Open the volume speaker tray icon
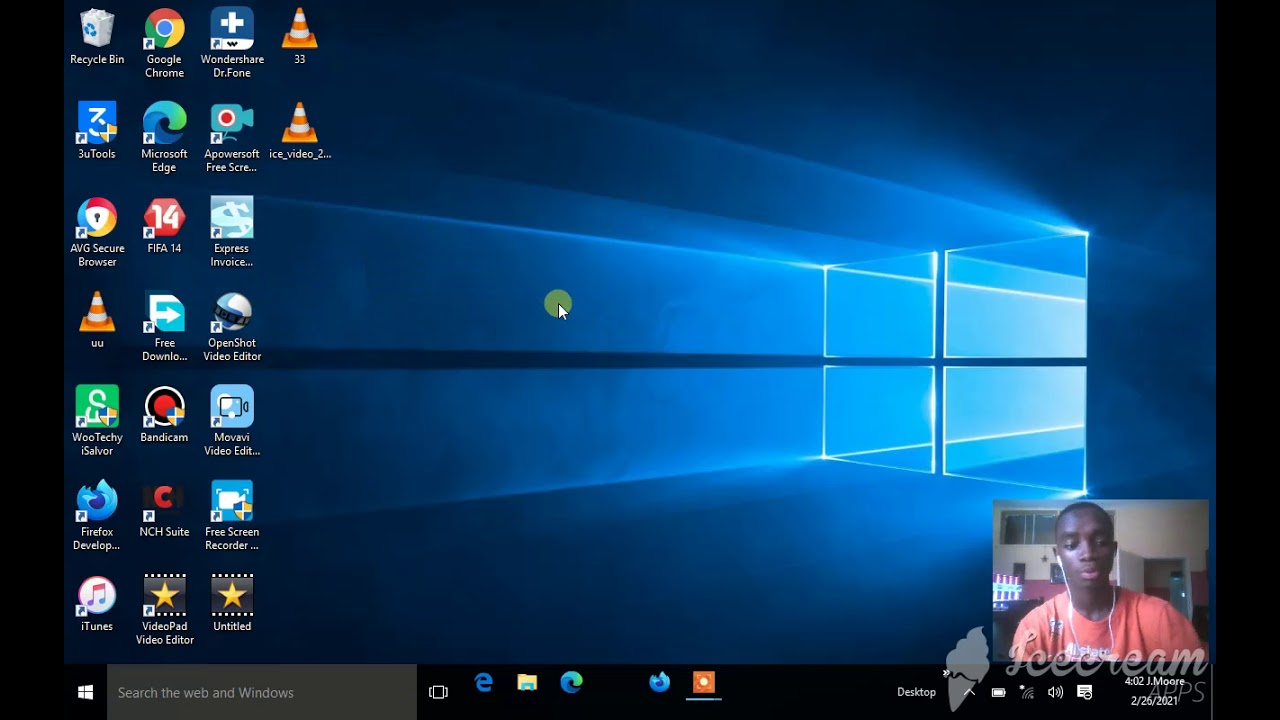The width and height of the screenshot is (1280, 720). click(x=1055, y=692)
